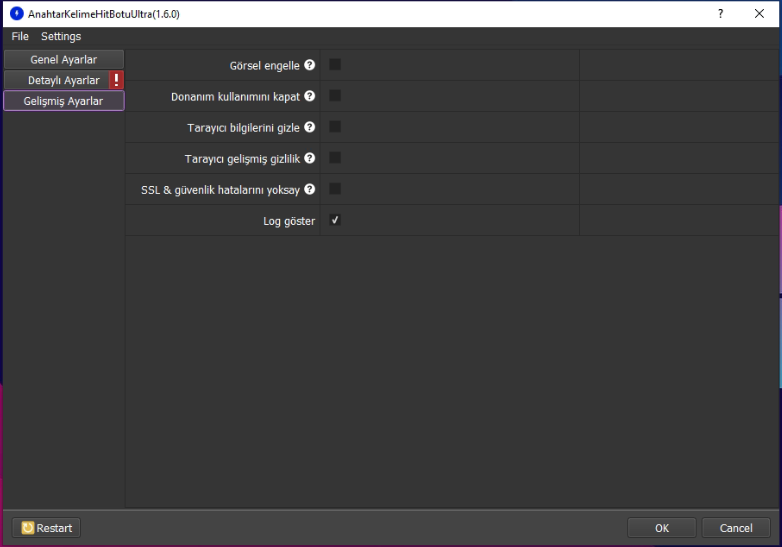Click help icon beside Donanım kullanımını kapat
Image resolution: width=782 pixels, height=547 pixels.
(x=310, y=97)
